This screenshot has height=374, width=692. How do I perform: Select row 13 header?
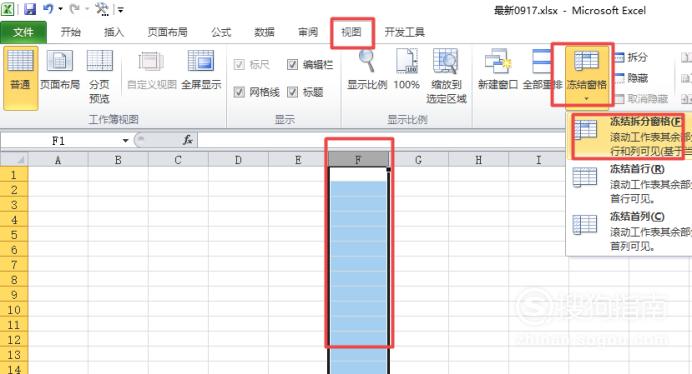(x=14, y=355)
